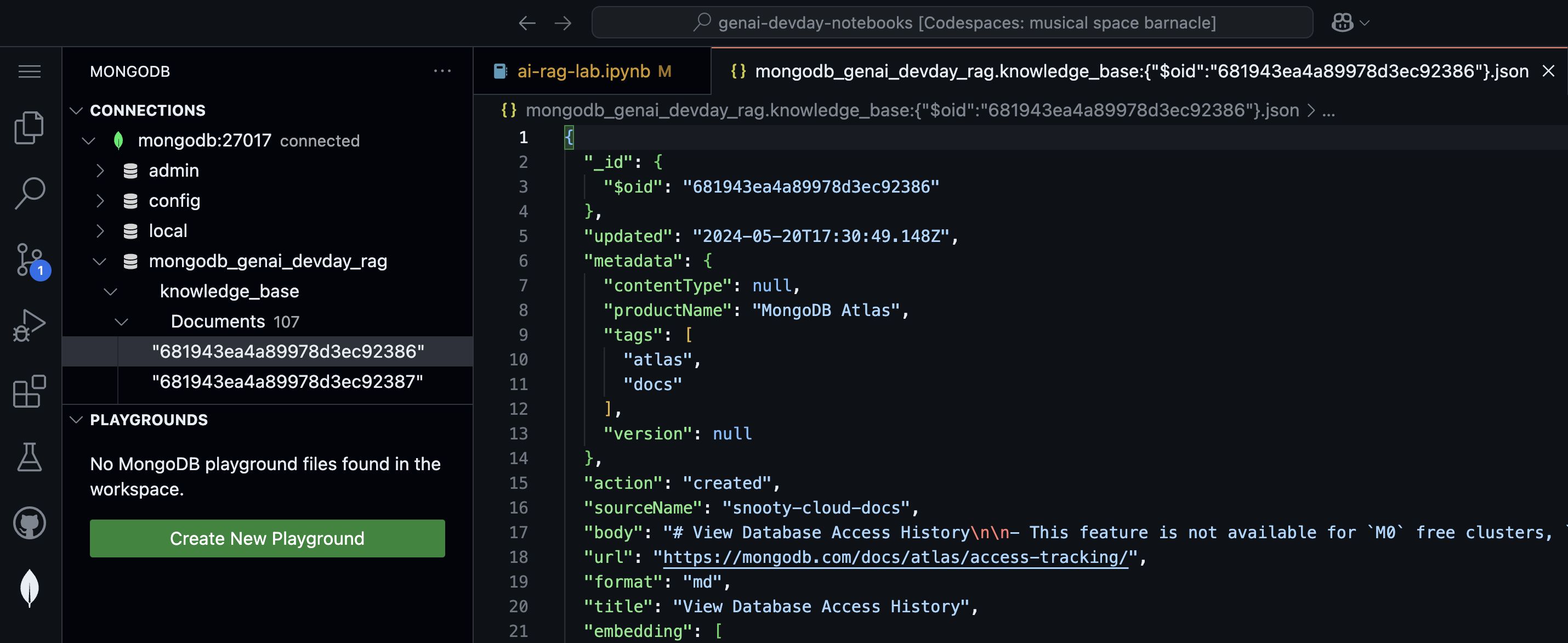Click the admin database icon

pyautogui.click(x=130, y=171)
